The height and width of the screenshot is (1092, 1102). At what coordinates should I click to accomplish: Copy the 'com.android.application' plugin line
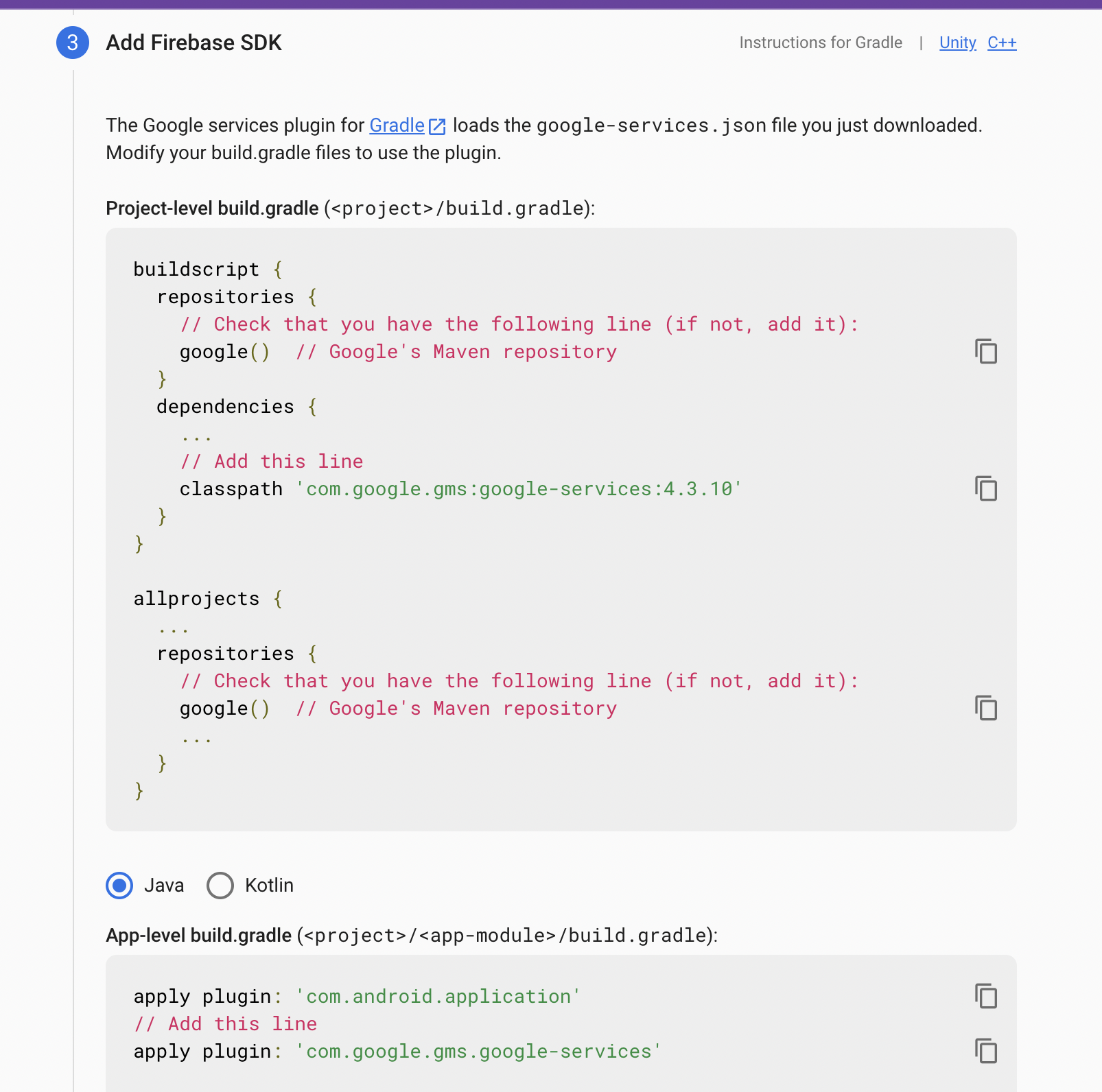986,996
